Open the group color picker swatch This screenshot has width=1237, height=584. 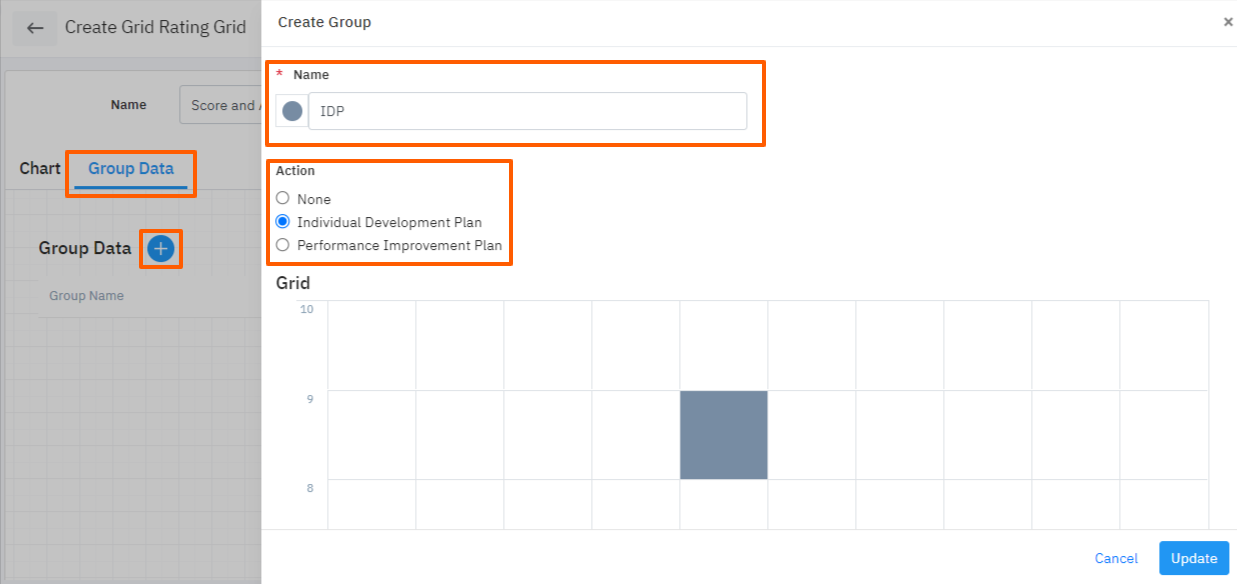click(x=292, y=111)
